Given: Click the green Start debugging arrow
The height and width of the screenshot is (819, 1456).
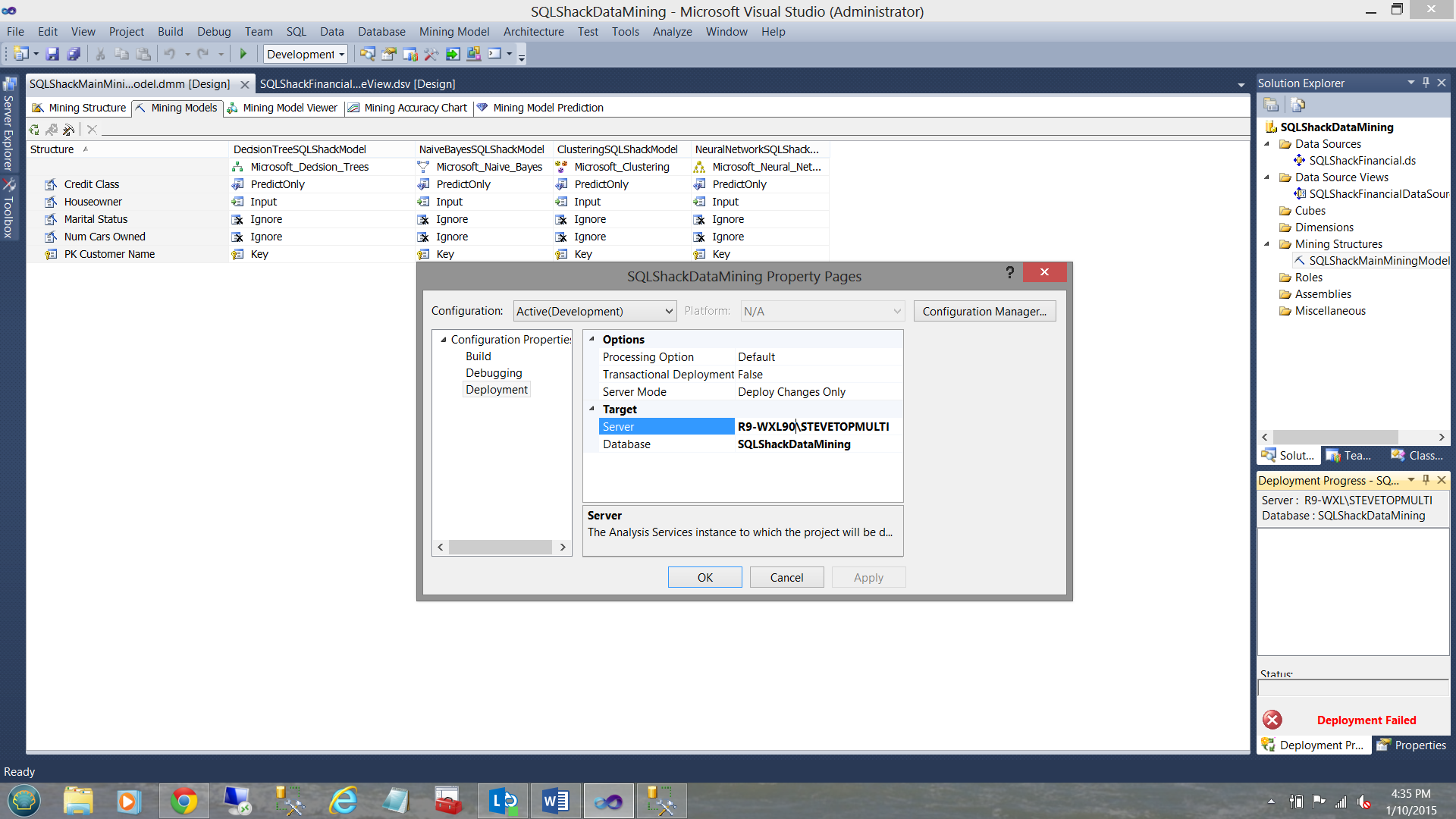Looking at the screenshot, I should (243, 54).
